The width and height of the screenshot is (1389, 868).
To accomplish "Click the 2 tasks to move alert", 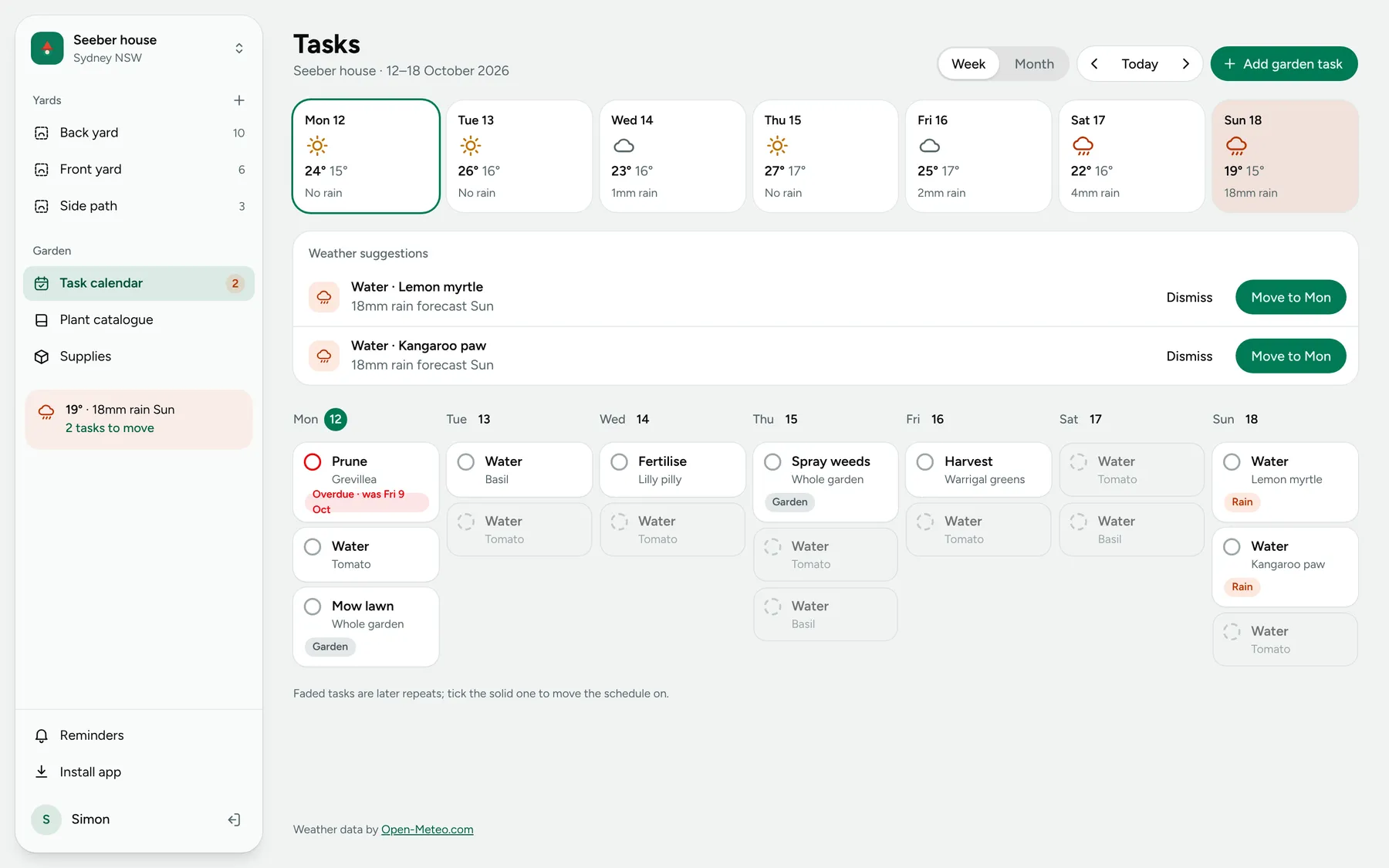I will [x=139, y=419].
